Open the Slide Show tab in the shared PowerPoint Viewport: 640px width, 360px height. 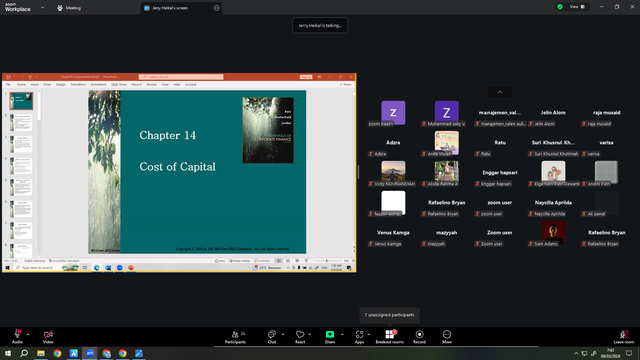(x=119, y=84)
